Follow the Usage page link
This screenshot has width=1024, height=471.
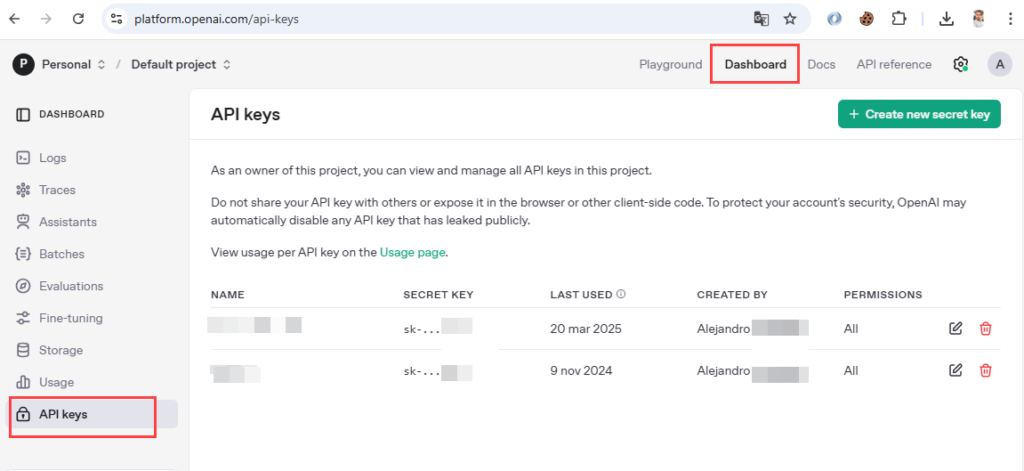click(413, 252)
